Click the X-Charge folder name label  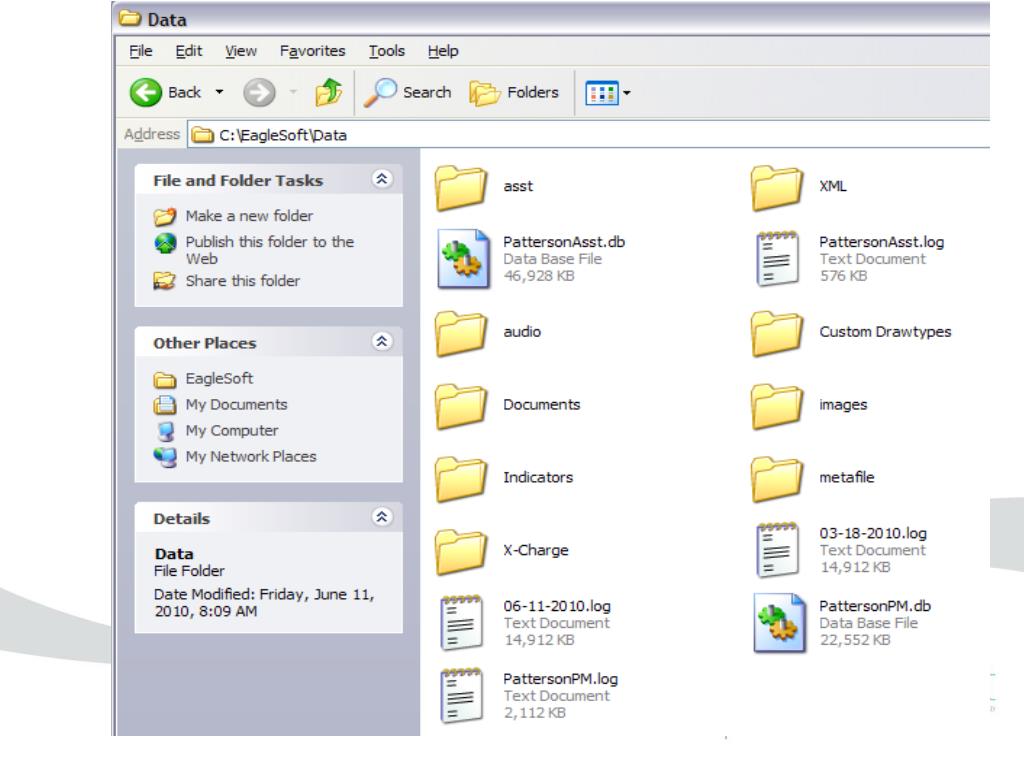(x=536, y=550)
